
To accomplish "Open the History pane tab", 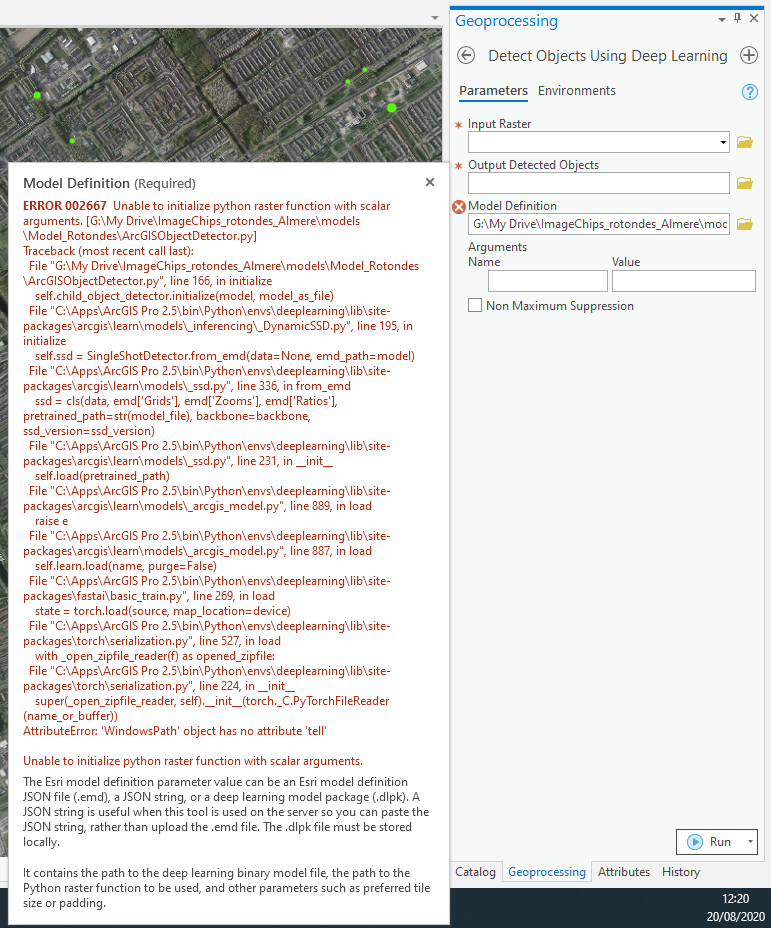I will 680,872.
